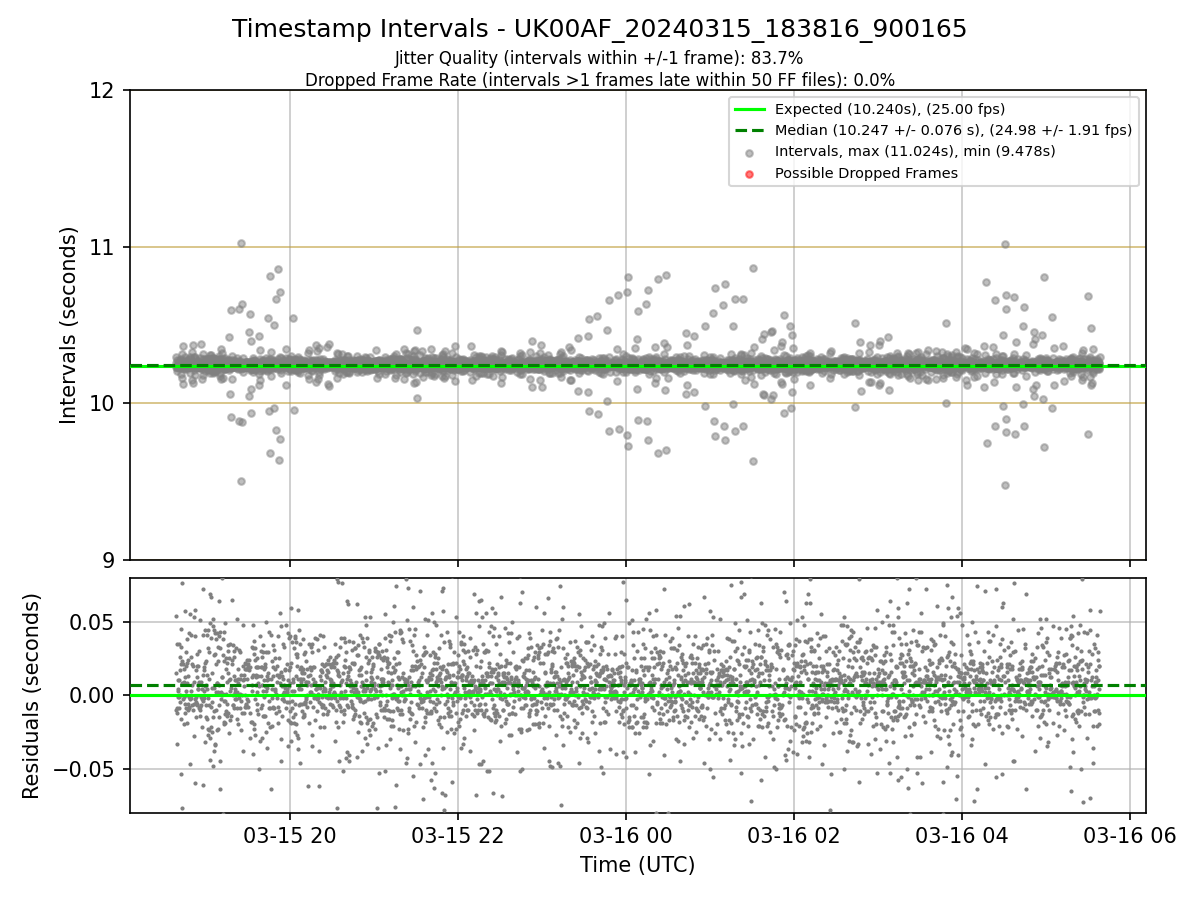Click the residual tick label '−0.05'

85,769
